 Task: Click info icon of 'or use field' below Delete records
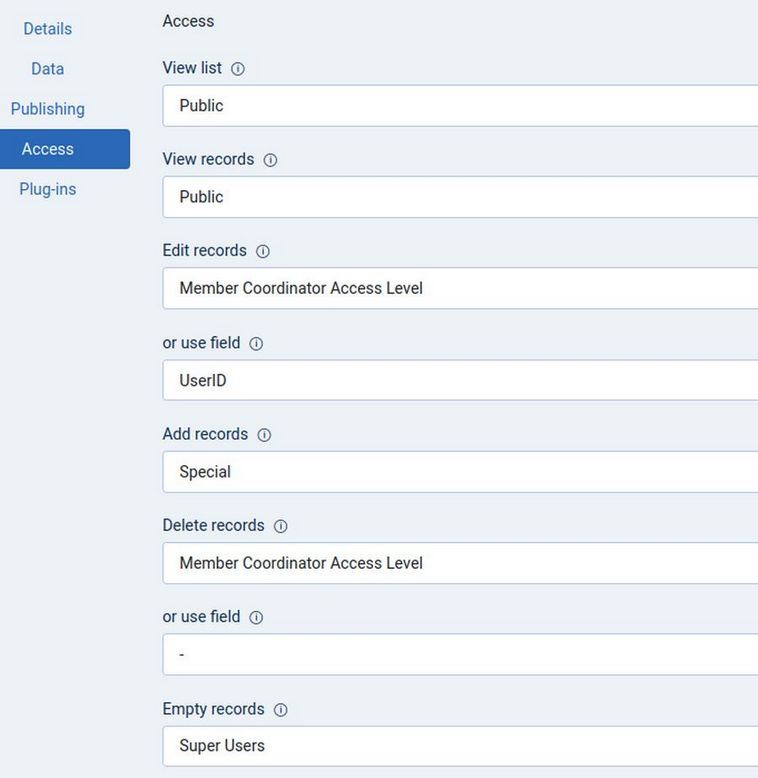pos(256,618)
